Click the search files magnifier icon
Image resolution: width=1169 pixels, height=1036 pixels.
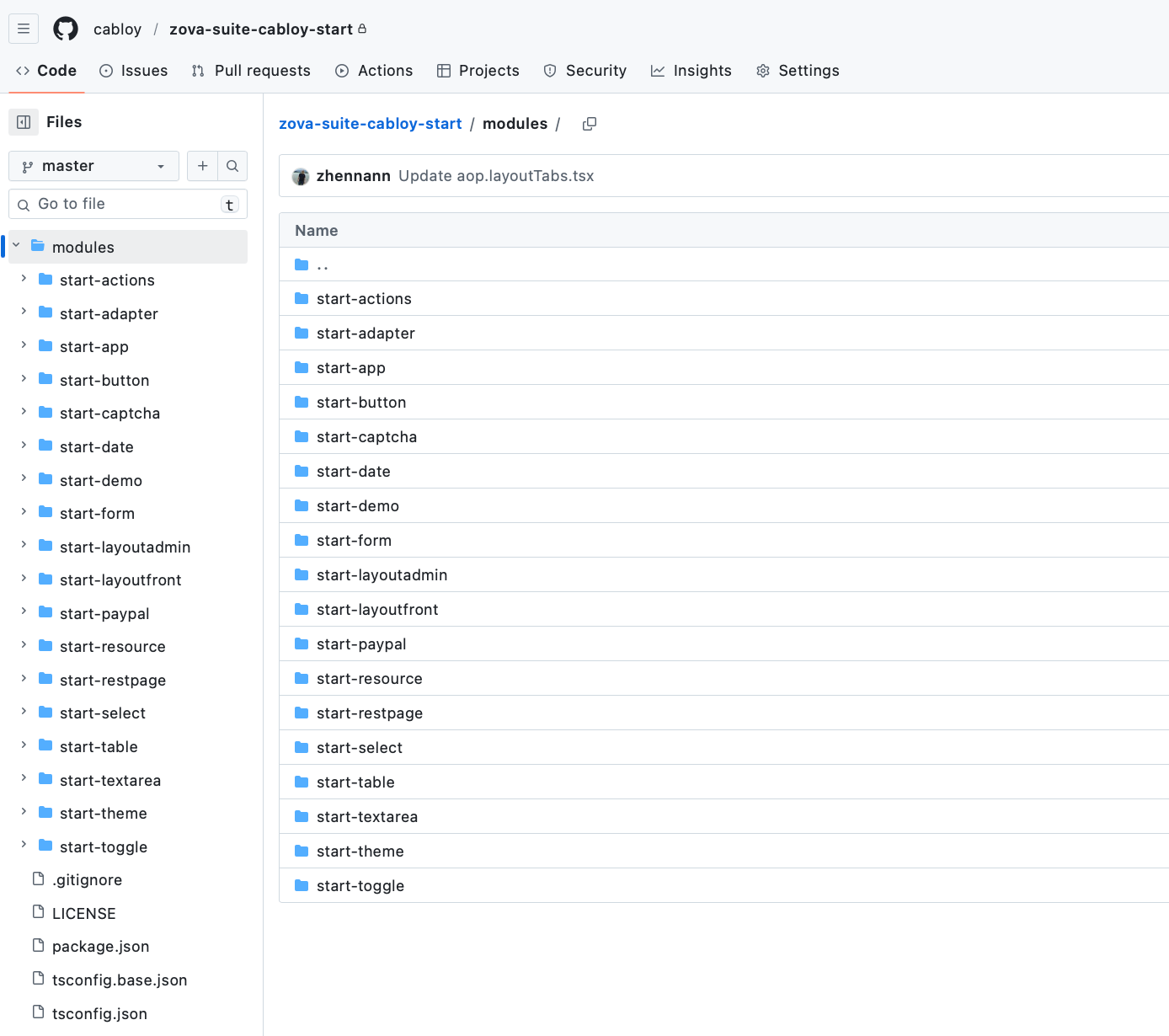point(232,166)
